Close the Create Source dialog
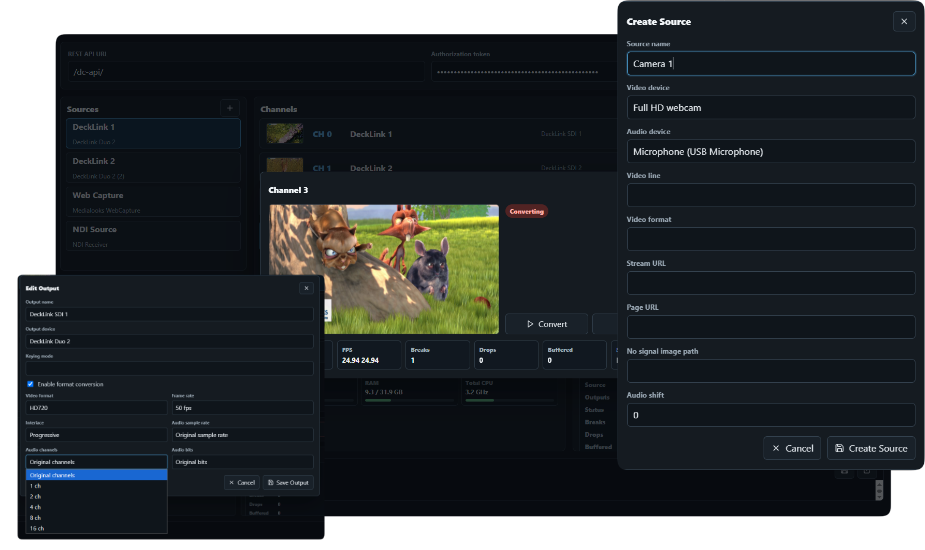The height and width of the screenshot is (550, 925). click(904, 22)
